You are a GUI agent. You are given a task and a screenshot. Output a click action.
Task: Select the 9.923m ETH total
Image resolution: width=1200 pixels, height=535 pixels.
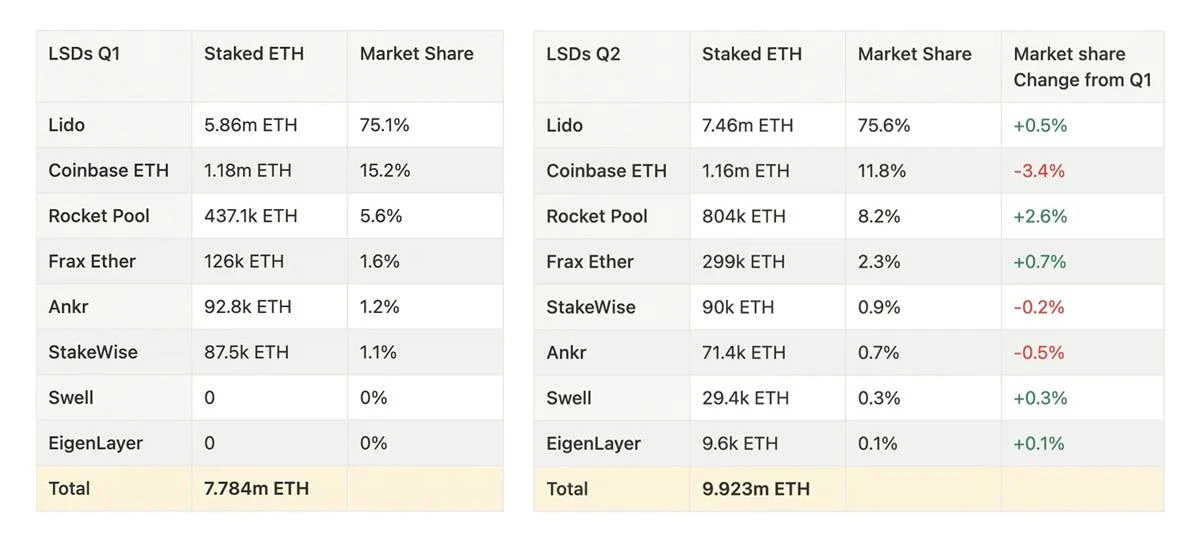tap(755, 489)
